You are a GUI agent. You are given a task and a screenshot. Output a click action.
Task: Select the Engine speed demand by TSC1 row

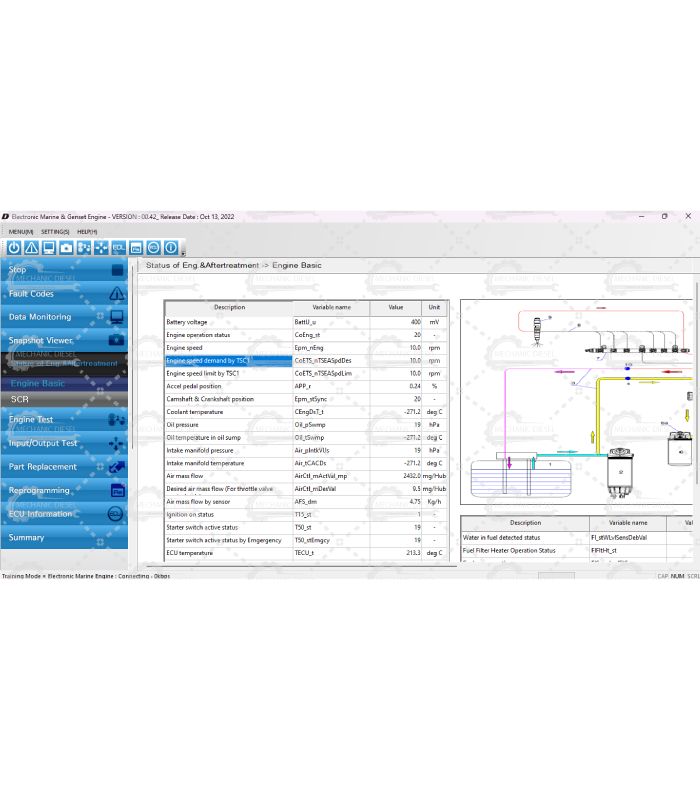228,360
